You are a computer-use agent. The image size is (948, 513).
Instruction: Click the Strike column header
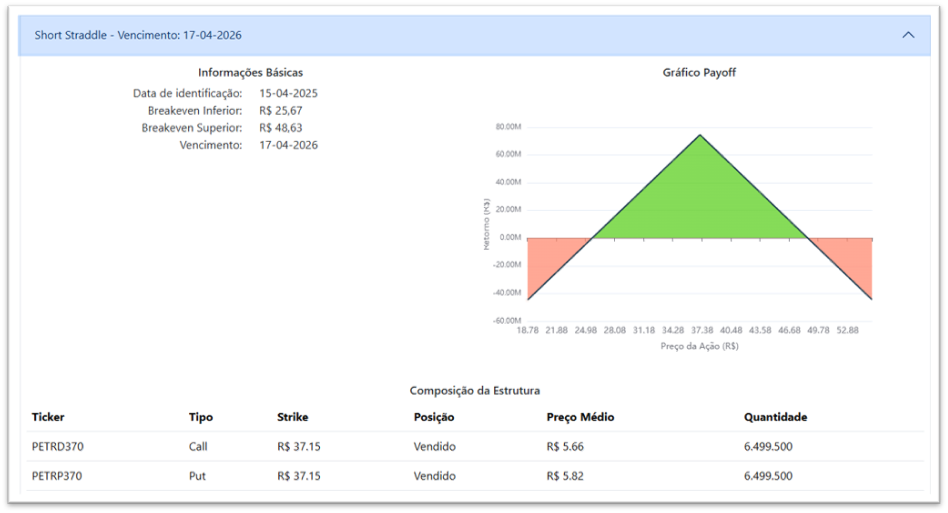pos(292,417)
